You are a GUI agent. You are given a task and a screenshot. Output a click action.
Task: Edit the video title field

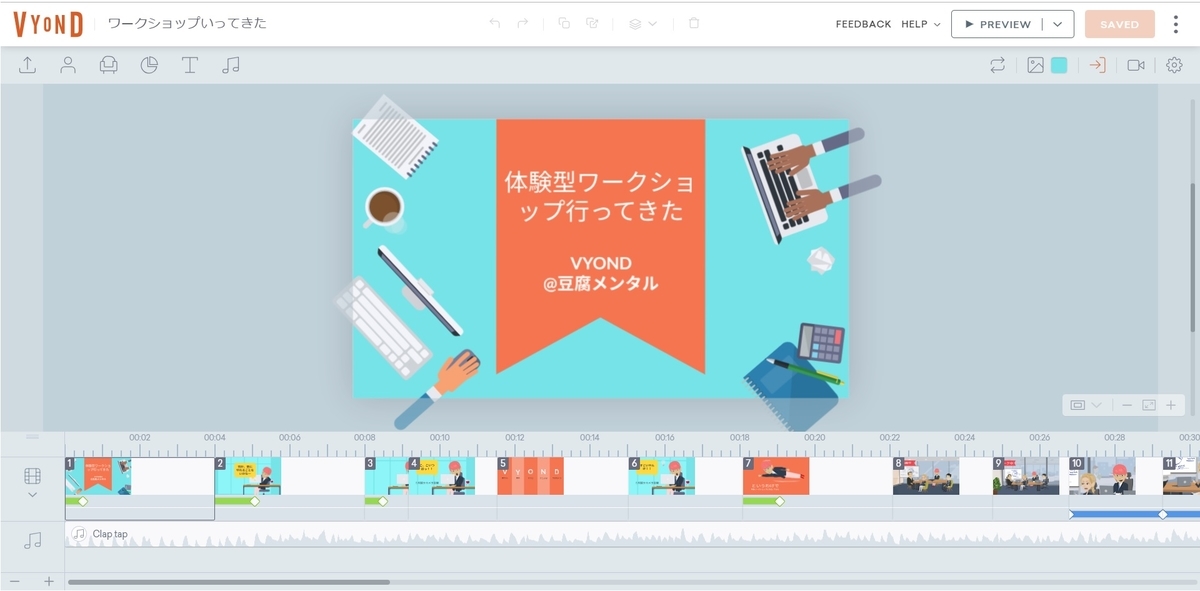pyautogui.click(x=188, y=23)
